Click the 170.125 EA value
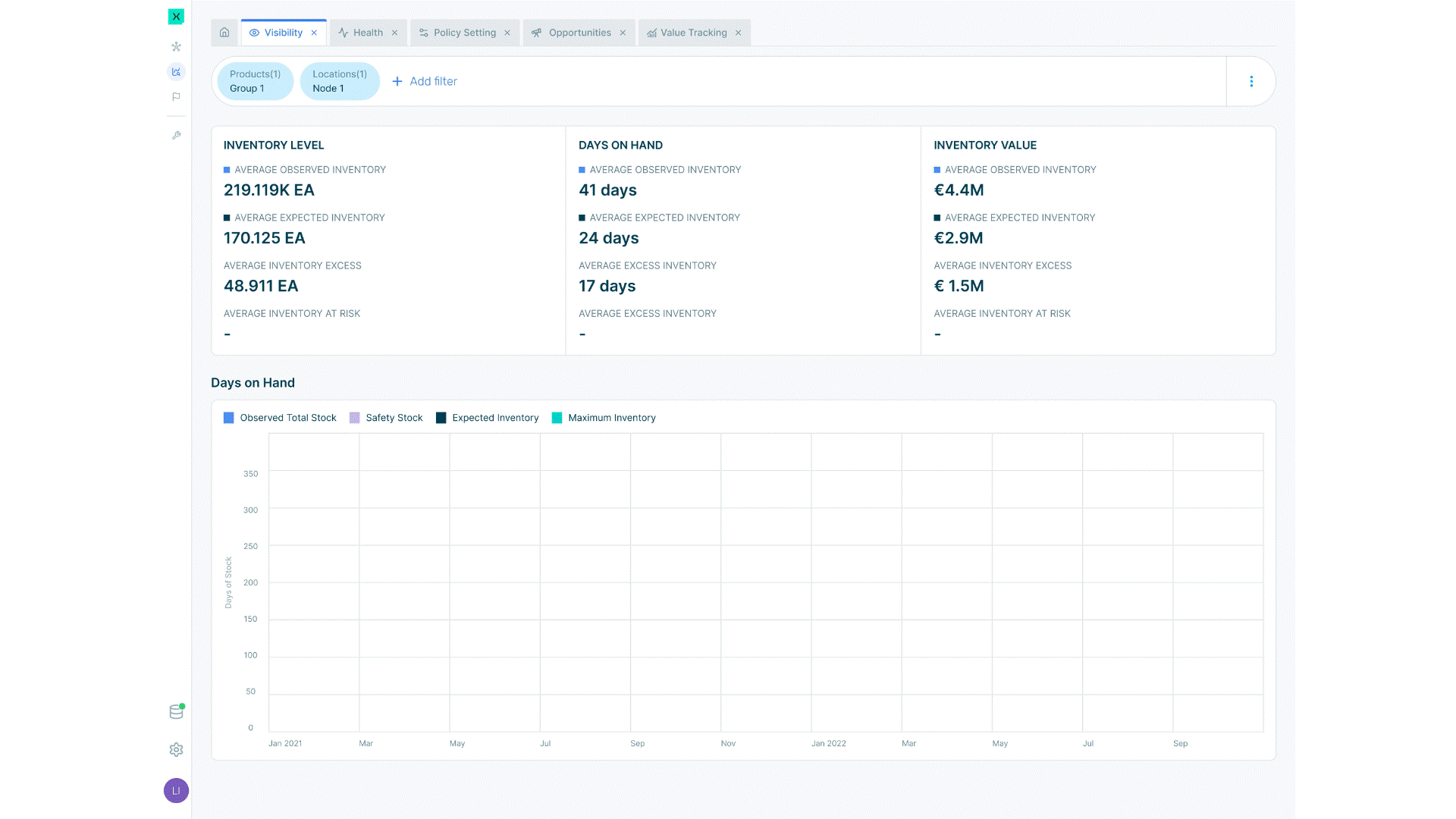 point(265,238)
